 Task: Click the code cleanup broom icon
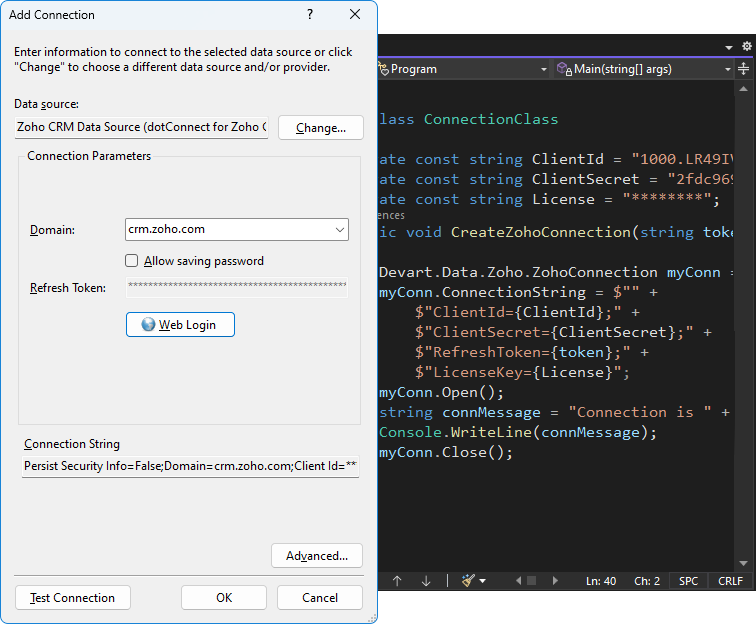pos(468,581)
